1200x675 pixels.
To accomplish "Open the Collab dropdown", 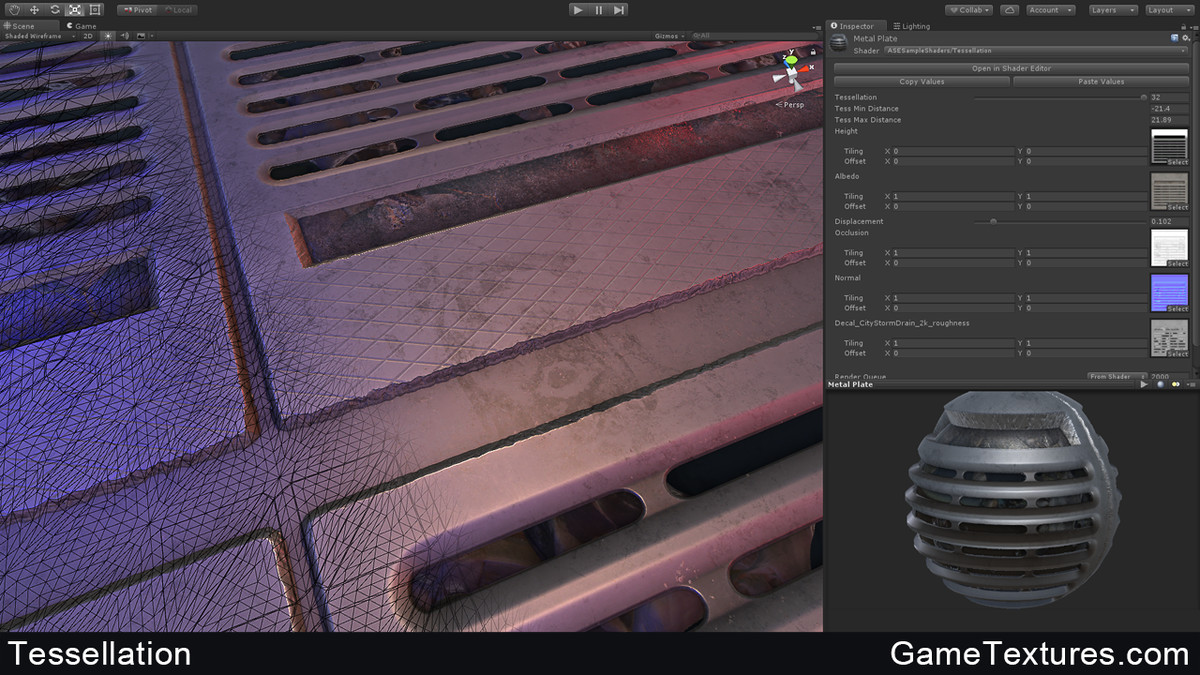I will (x=968, y=10).
